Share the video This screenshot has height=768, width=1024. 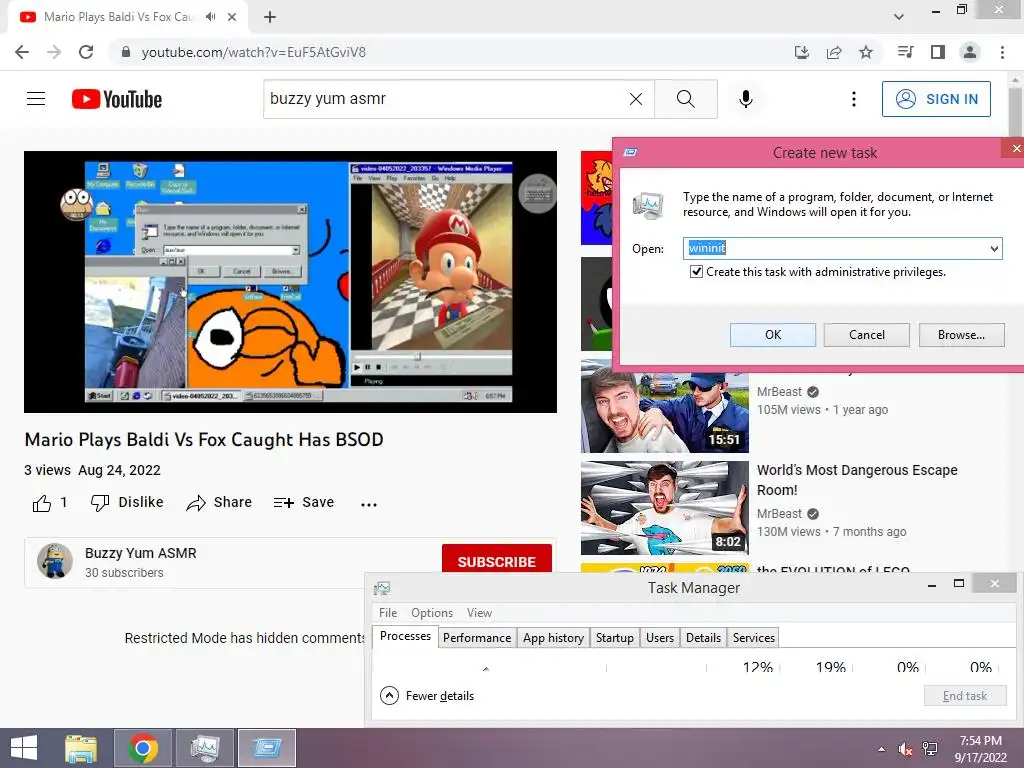click(219, 502)
